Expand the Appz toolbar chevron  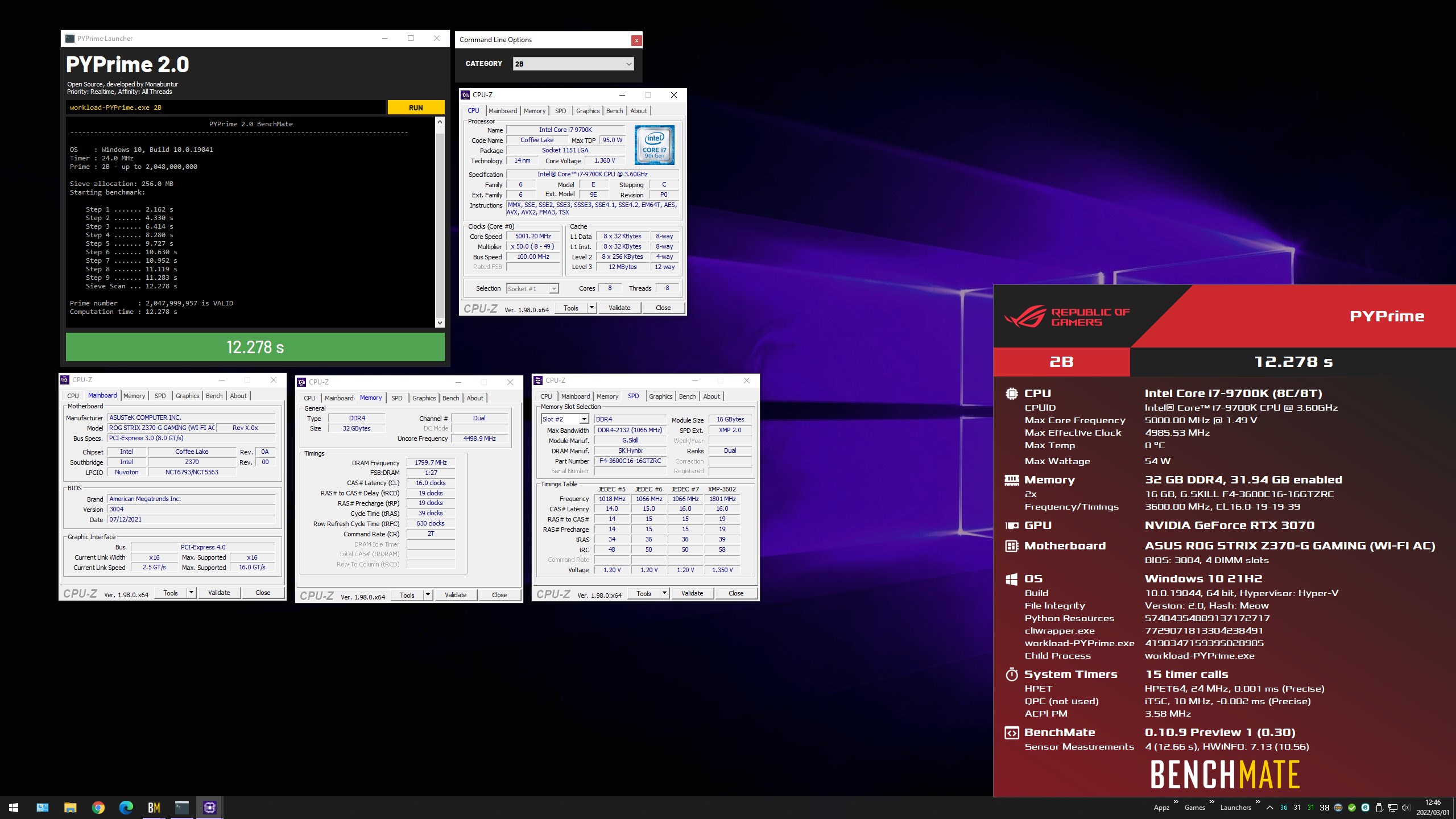click(x=1176, y=803)
